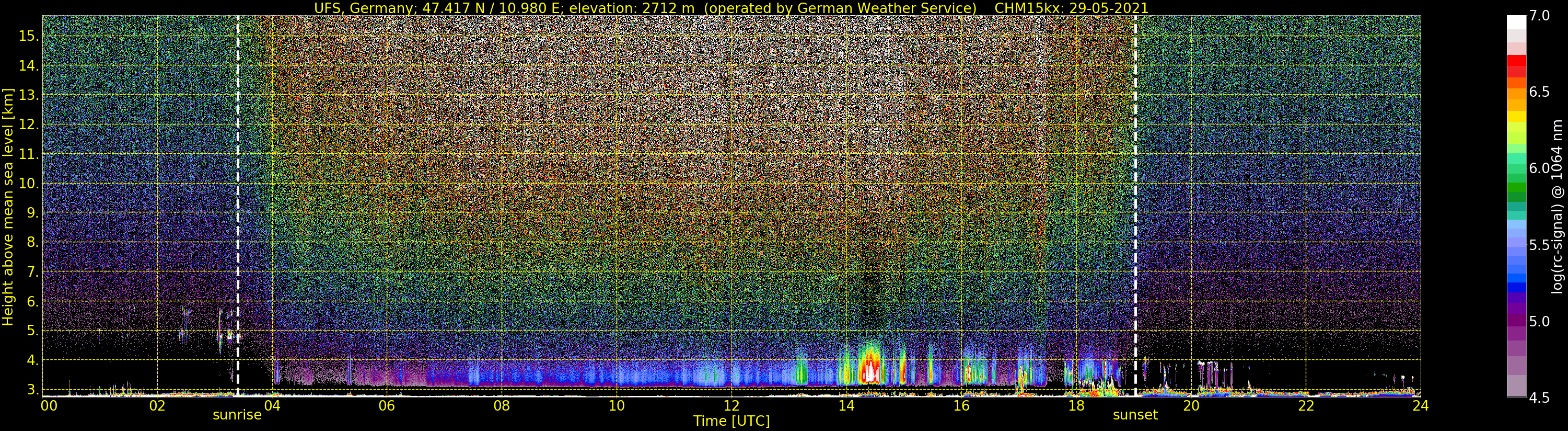
Task: Click the time axis tick "08"
Action: tap(502, 405)
